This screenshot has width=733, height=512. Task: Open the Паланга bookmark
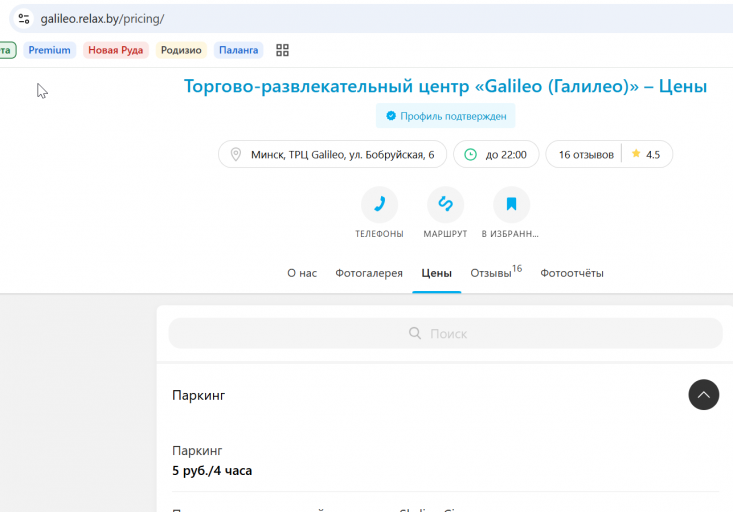[238, 50]
